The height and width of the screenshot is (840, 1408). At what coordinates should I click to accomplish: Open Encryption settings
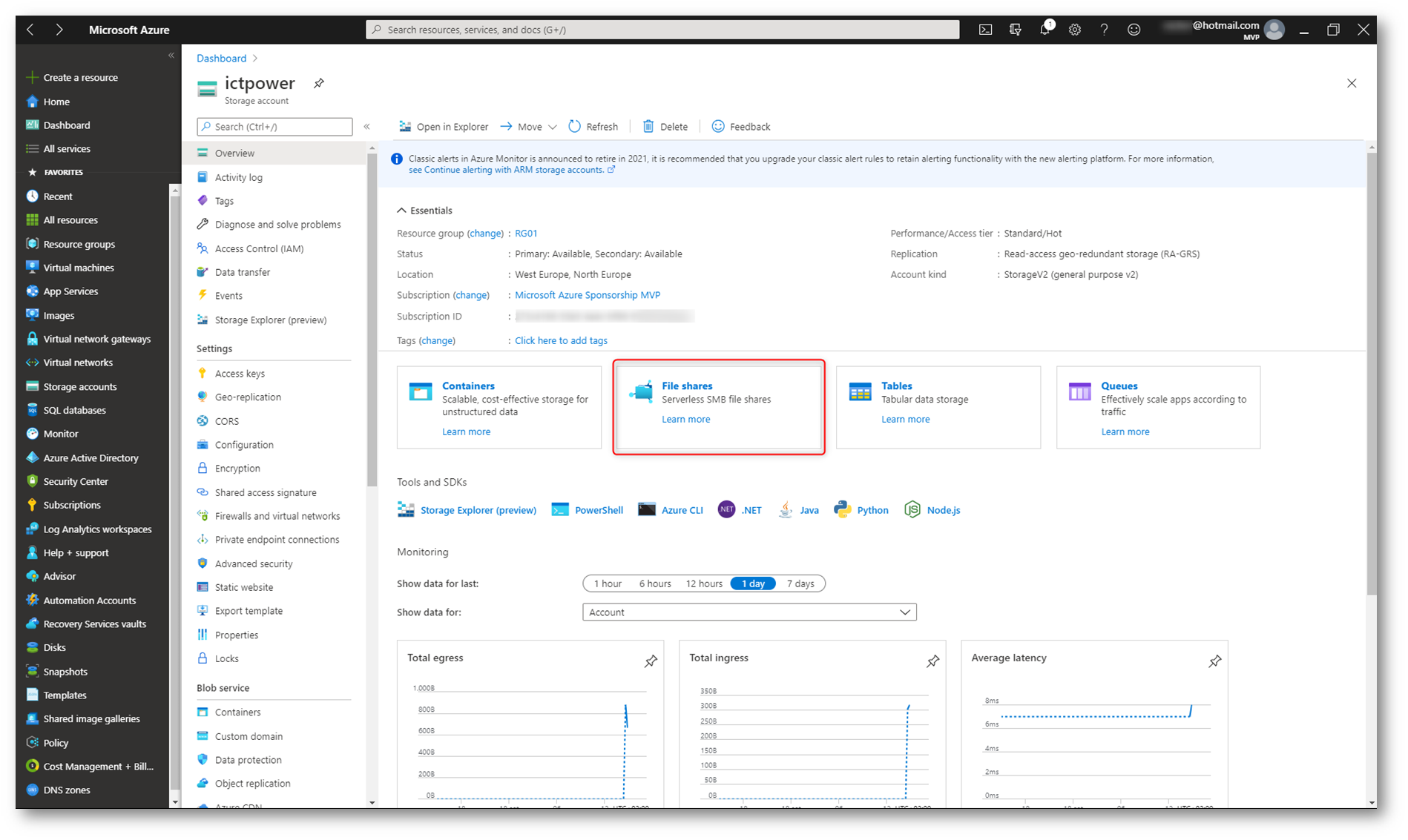237,469
